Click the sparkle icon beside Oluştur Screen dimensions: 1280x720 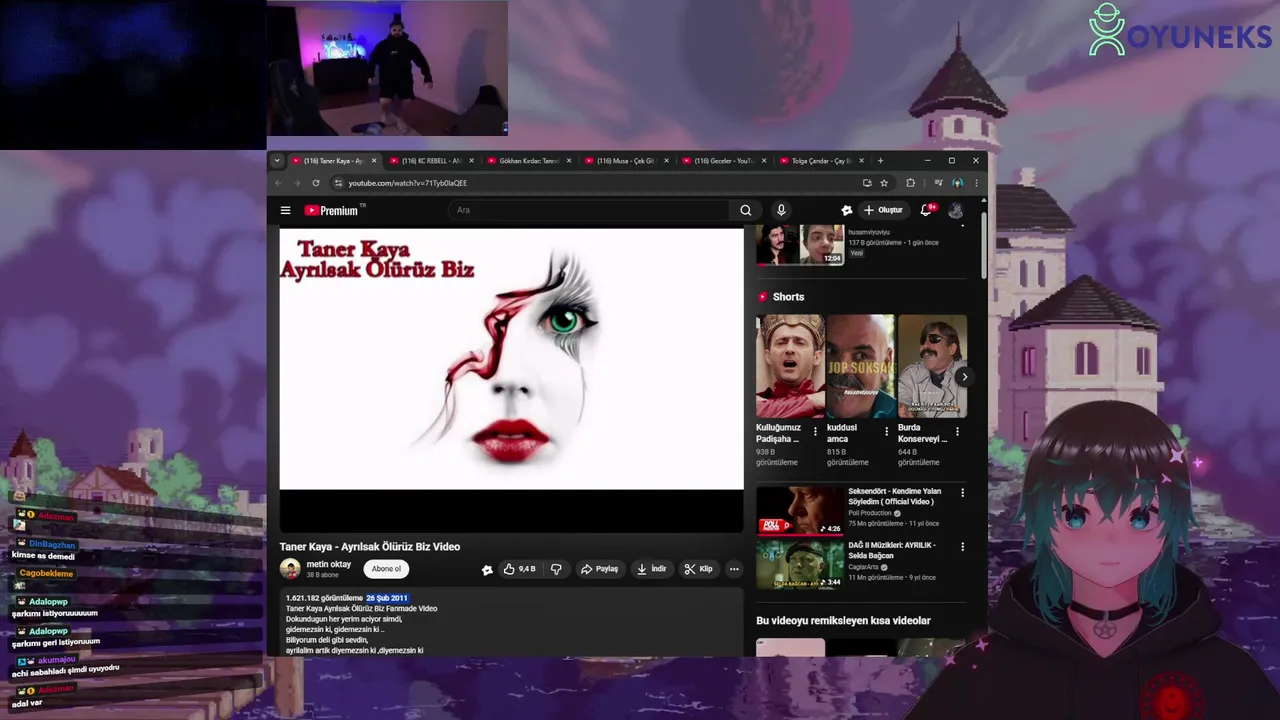[847, 210]
